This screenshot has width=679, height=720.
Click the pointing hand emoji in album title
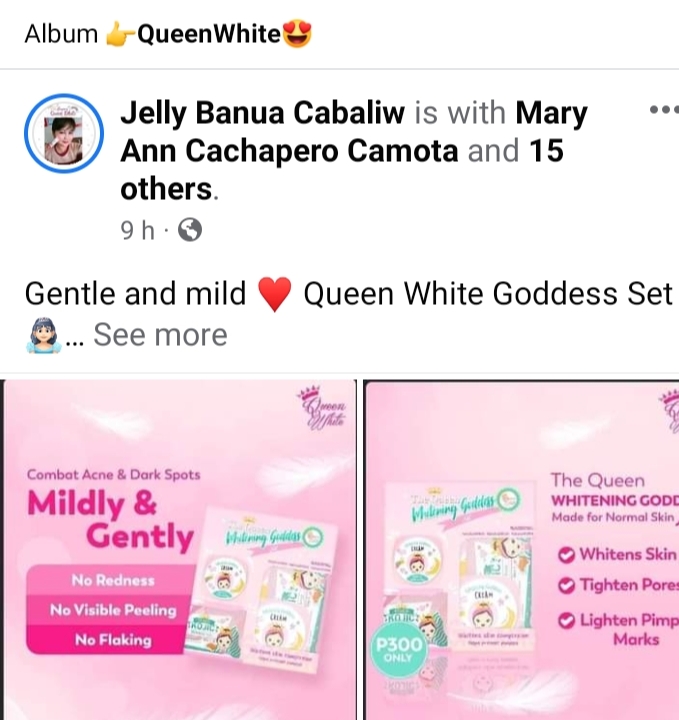tap(120, 35)
